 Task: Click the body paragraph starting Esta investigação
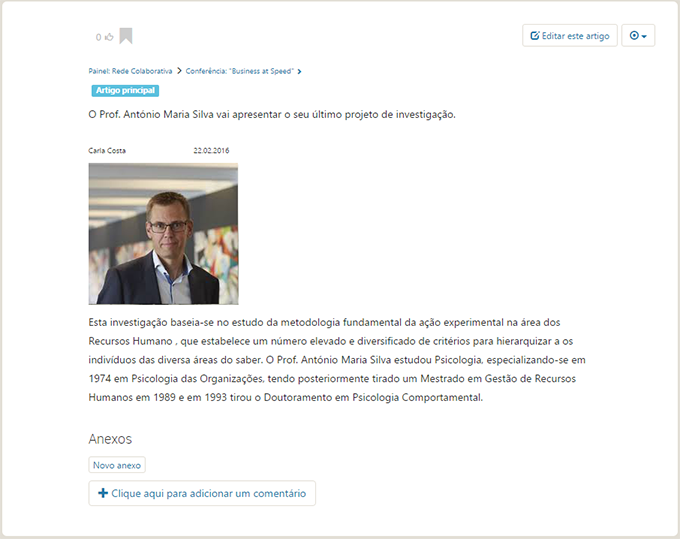(337, 360)
